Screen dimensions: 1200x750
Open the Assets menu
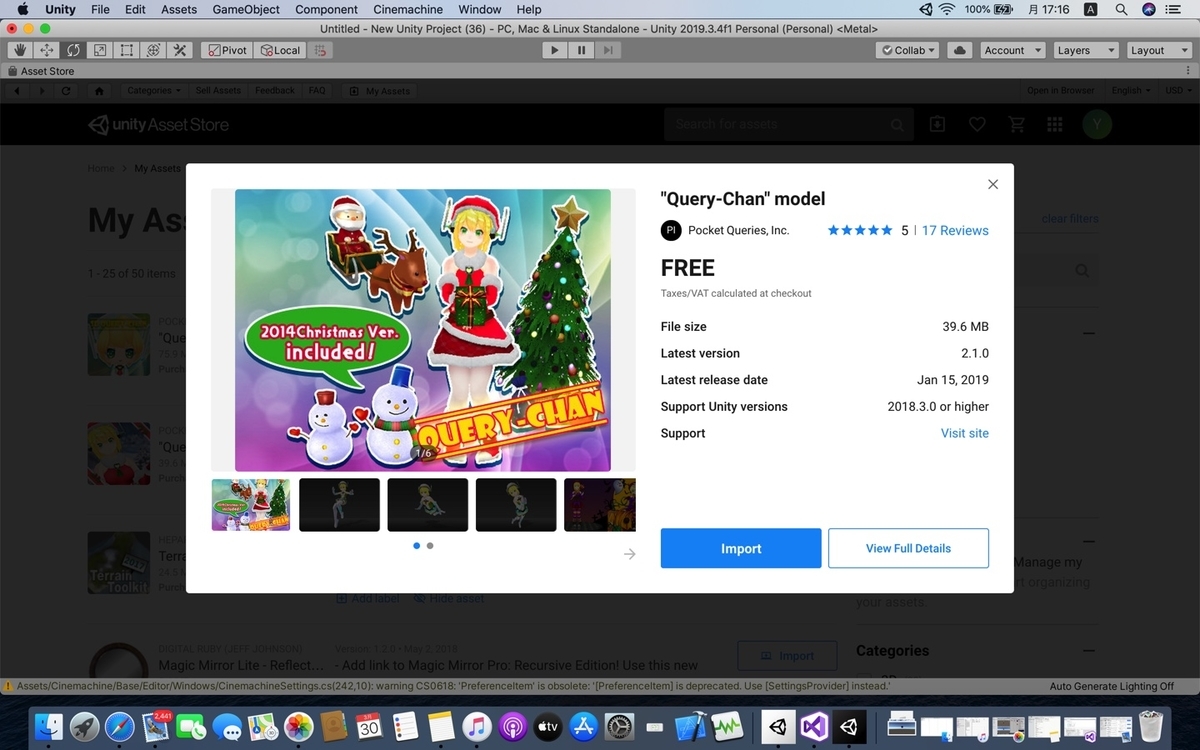pos(179,9)
